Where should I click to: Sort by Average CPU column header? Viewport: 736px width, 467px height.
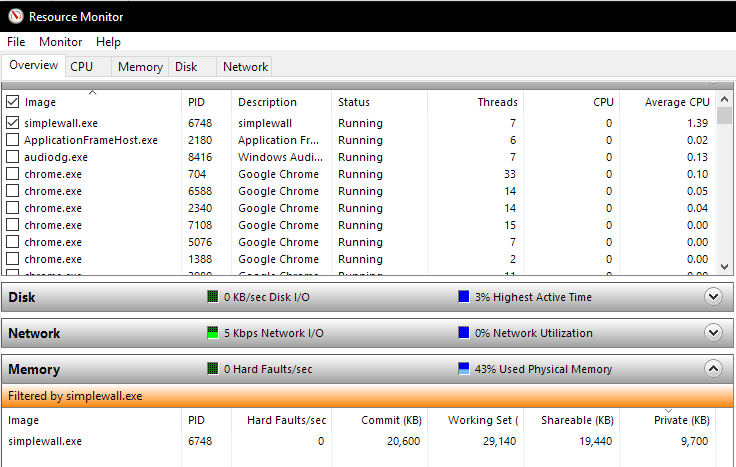click(x=677, y=102)
